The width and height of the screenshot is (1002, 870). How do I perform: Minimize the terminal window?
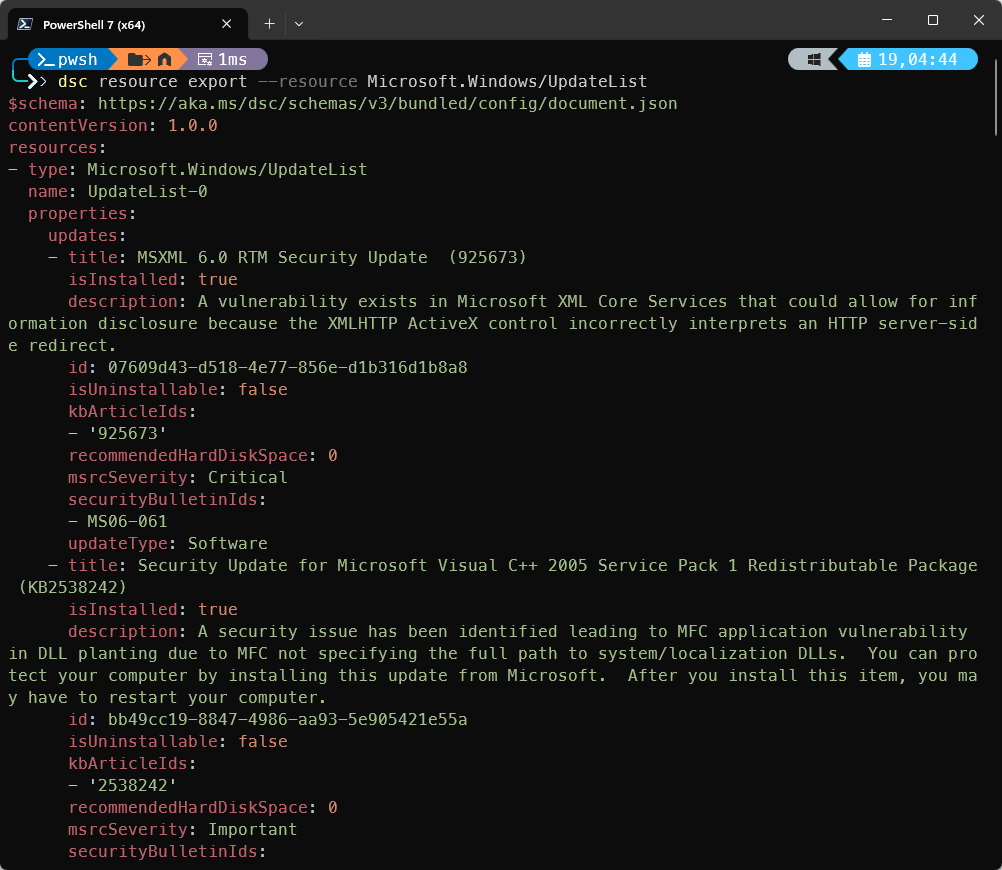click(x=887, y=20)
